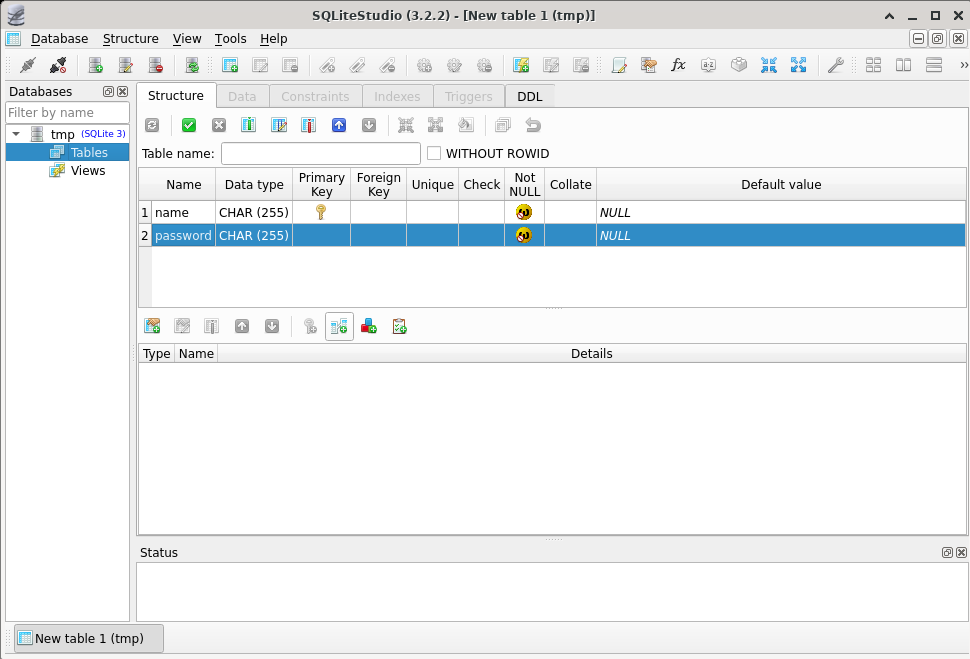Select the 'name' column row
The image size is (970, 659).
coord(552,212)
